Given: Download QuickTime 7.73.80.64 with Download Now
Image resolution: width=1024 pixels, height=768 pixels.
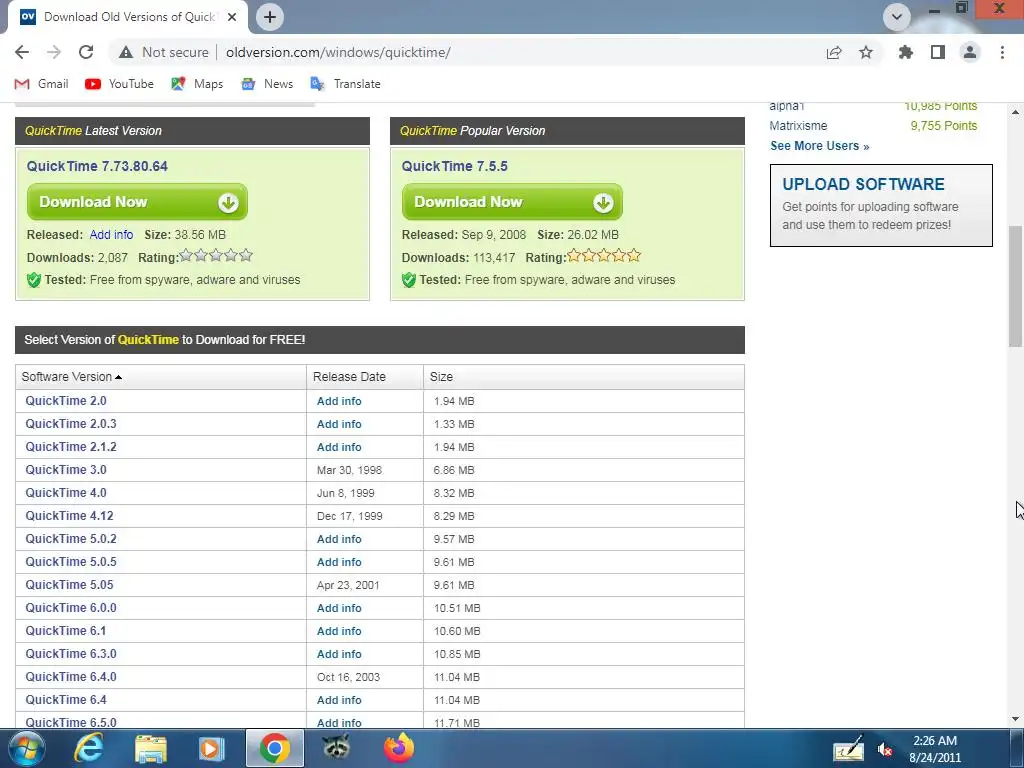Looking at the screenshot, I should coord(137,202).
